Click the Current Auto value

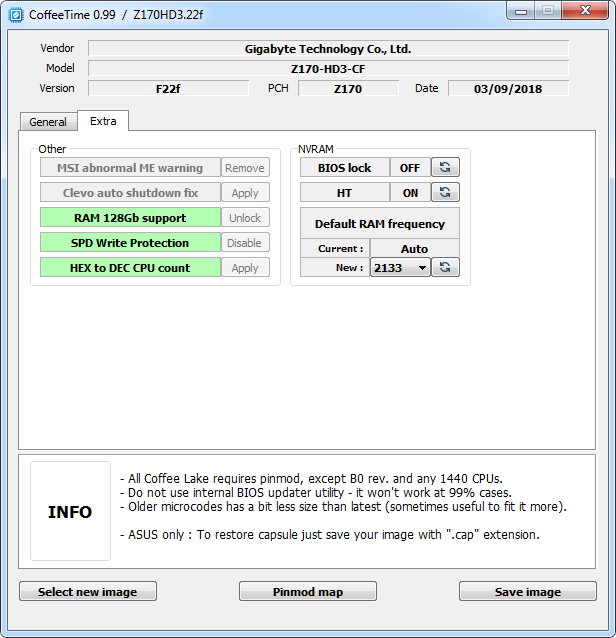tap(415, 249)
